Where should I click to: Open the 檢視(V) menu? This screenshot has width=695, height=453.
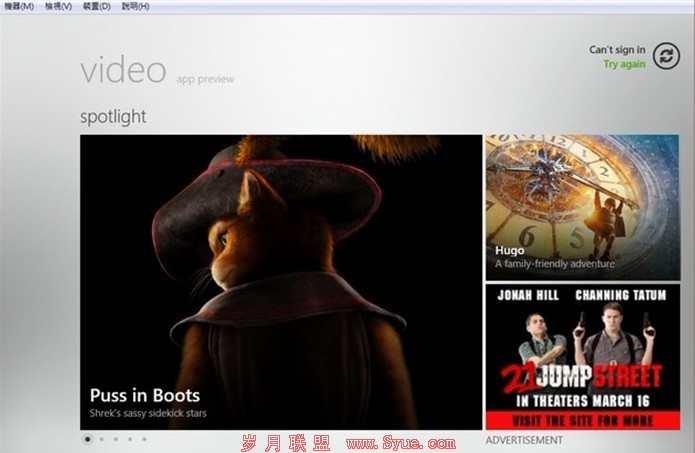point(58,6)
